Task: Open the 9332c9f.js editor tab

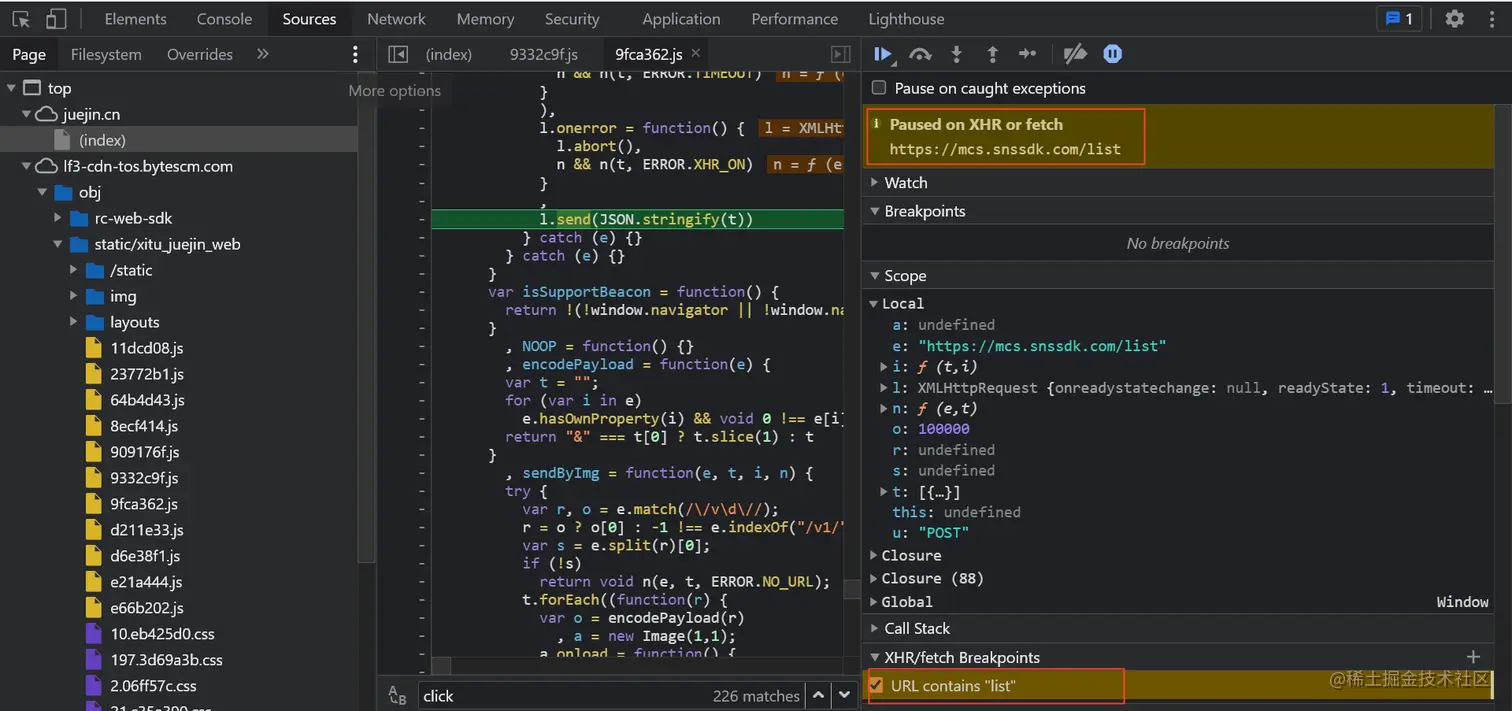Action: [544, 54]
